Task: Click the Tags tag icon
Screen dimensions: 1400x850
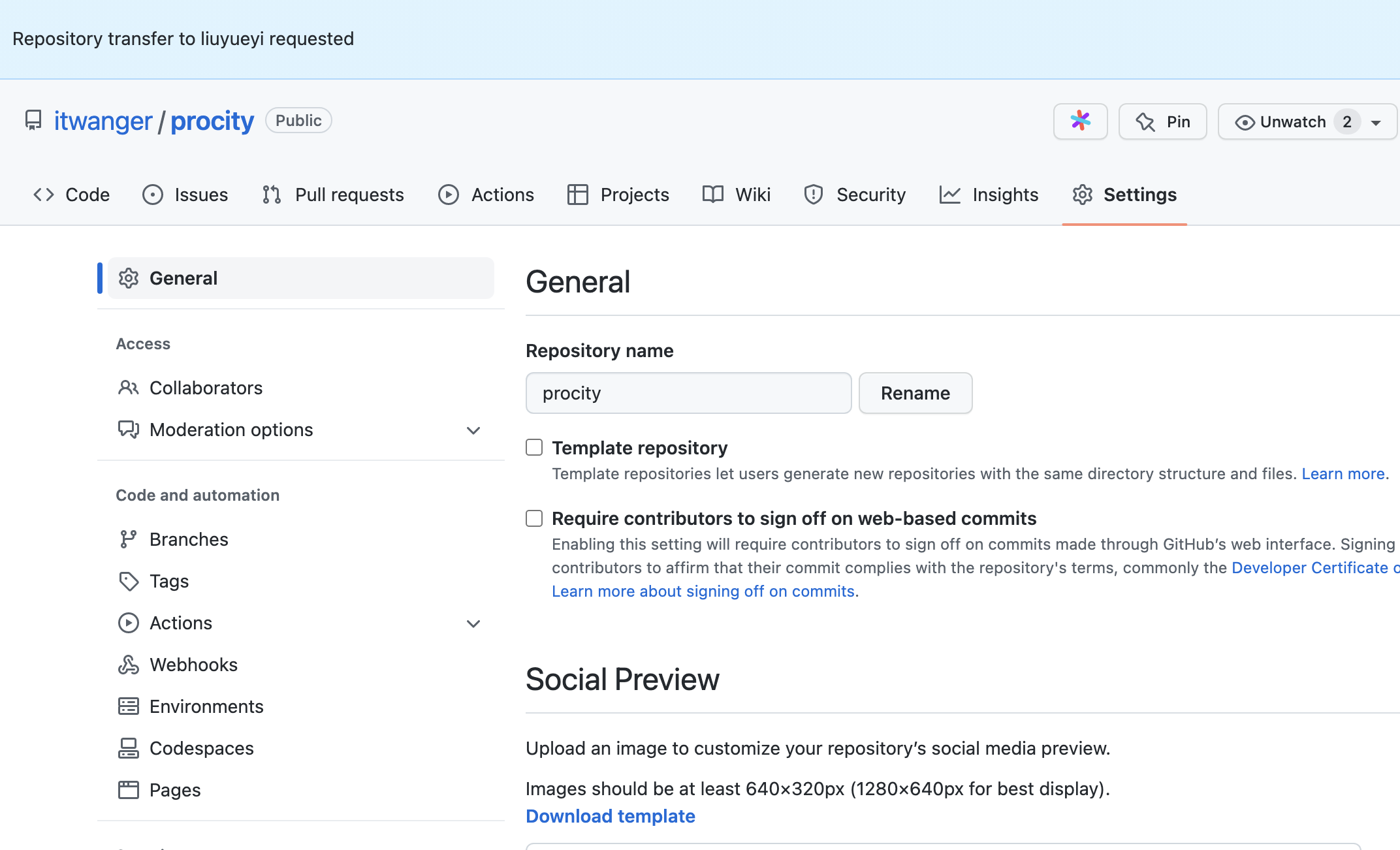Action: (129, 581)
